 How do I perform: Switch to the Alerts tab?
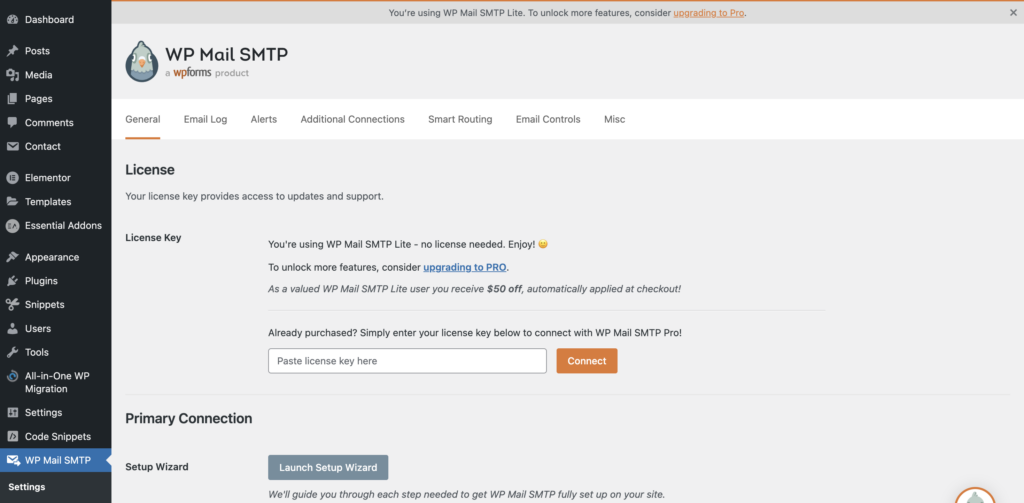point(264,120)
